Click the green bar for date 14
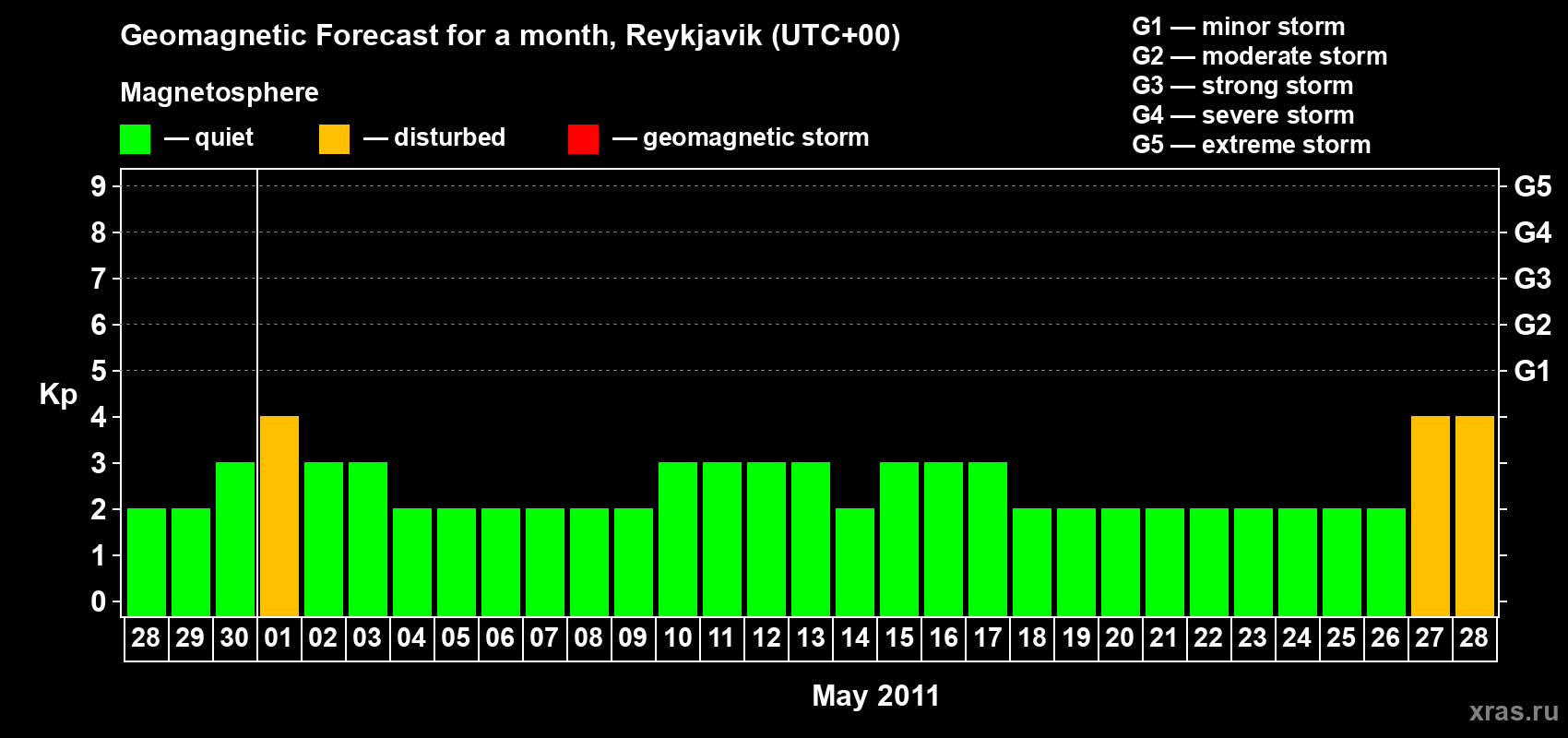Image resolution: width=1568 pixels, height=738 pixels. pos(855,562)
